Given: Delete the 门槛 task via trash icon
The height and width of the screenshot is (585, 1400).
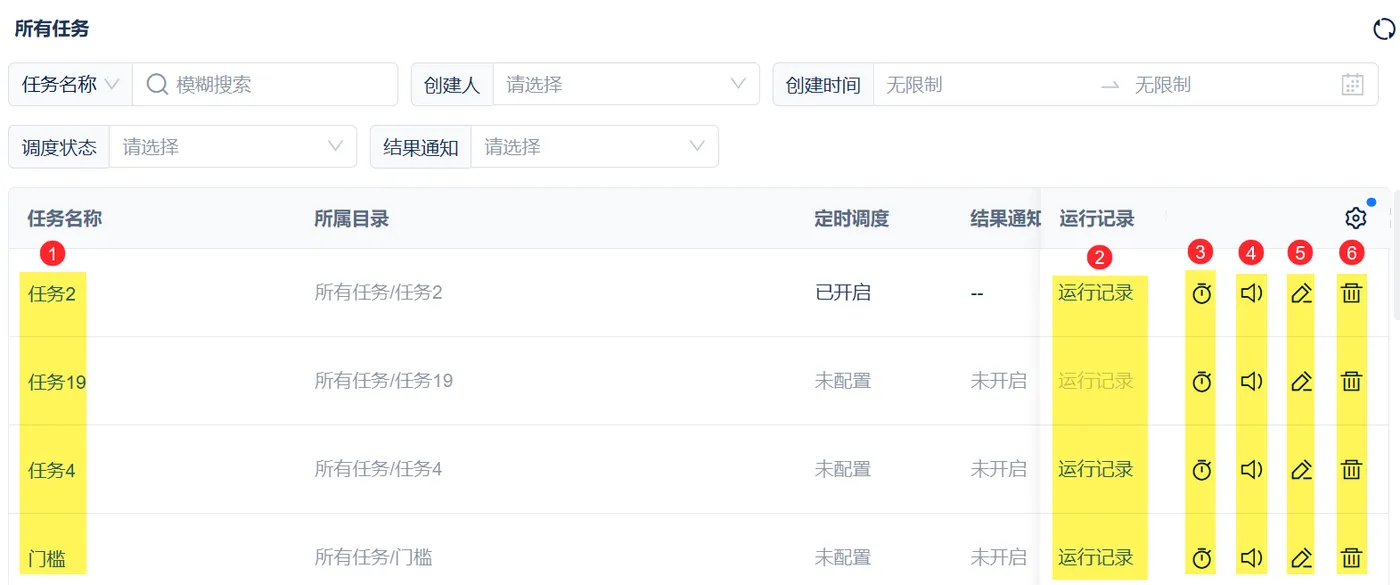Looking at the screenshot, I should (x=1351, y=558).
